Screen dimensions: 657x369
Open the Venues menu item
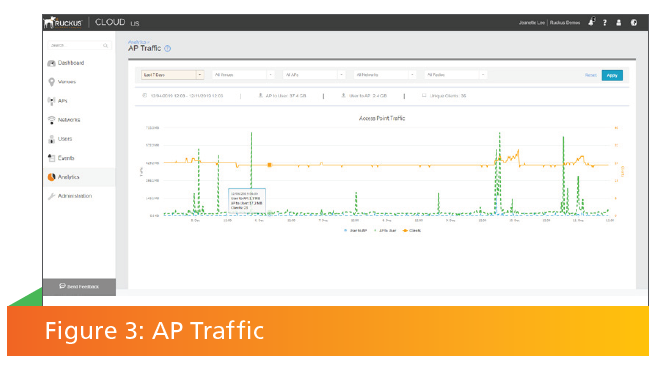click(x=79, y=82)
